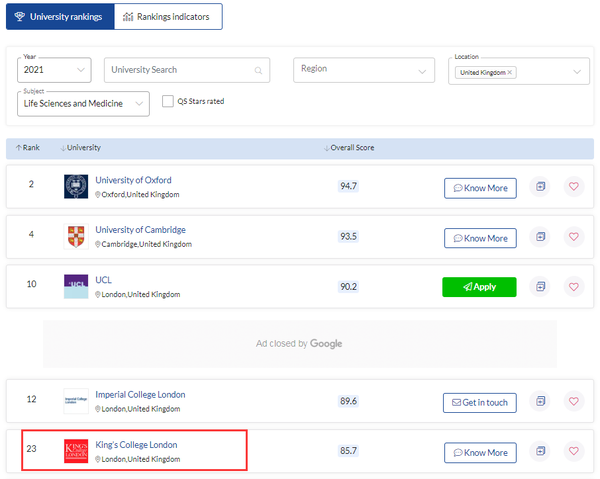Open the Rankings indicators tab
600x479 pixels.
tap(168, 16)
